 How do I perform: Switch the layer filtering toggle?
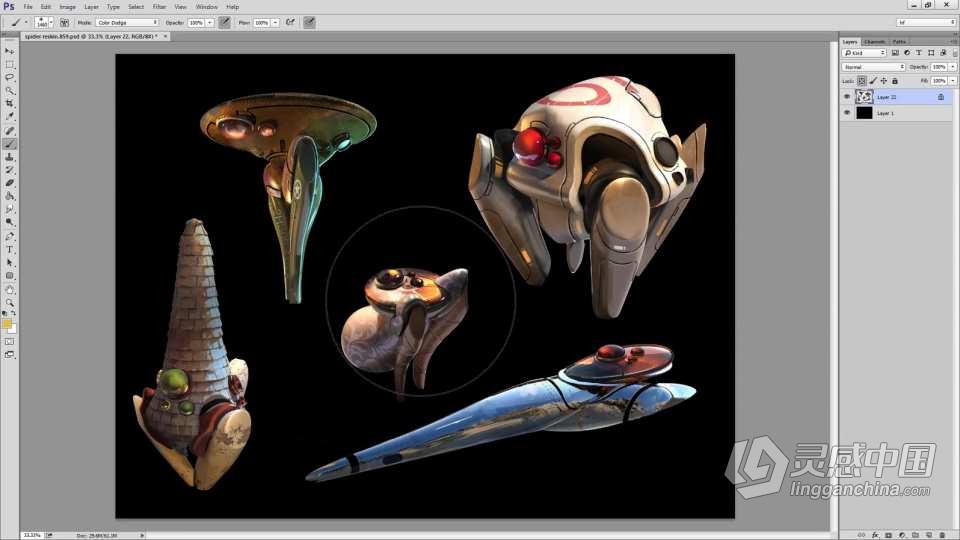[x=954, y=53]
